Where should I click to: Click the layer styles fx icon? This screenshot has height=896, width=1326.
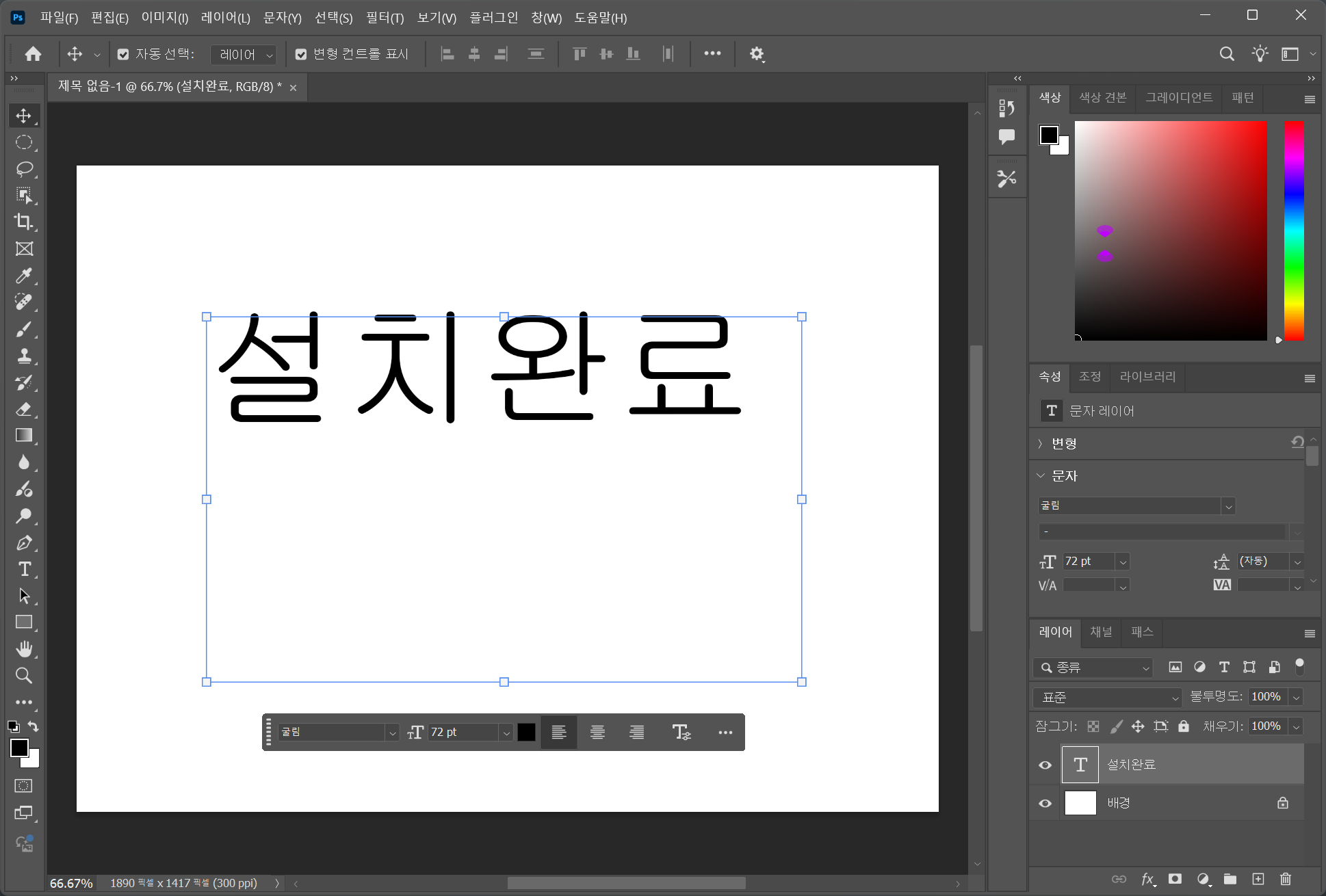(x=1147, y=879)
